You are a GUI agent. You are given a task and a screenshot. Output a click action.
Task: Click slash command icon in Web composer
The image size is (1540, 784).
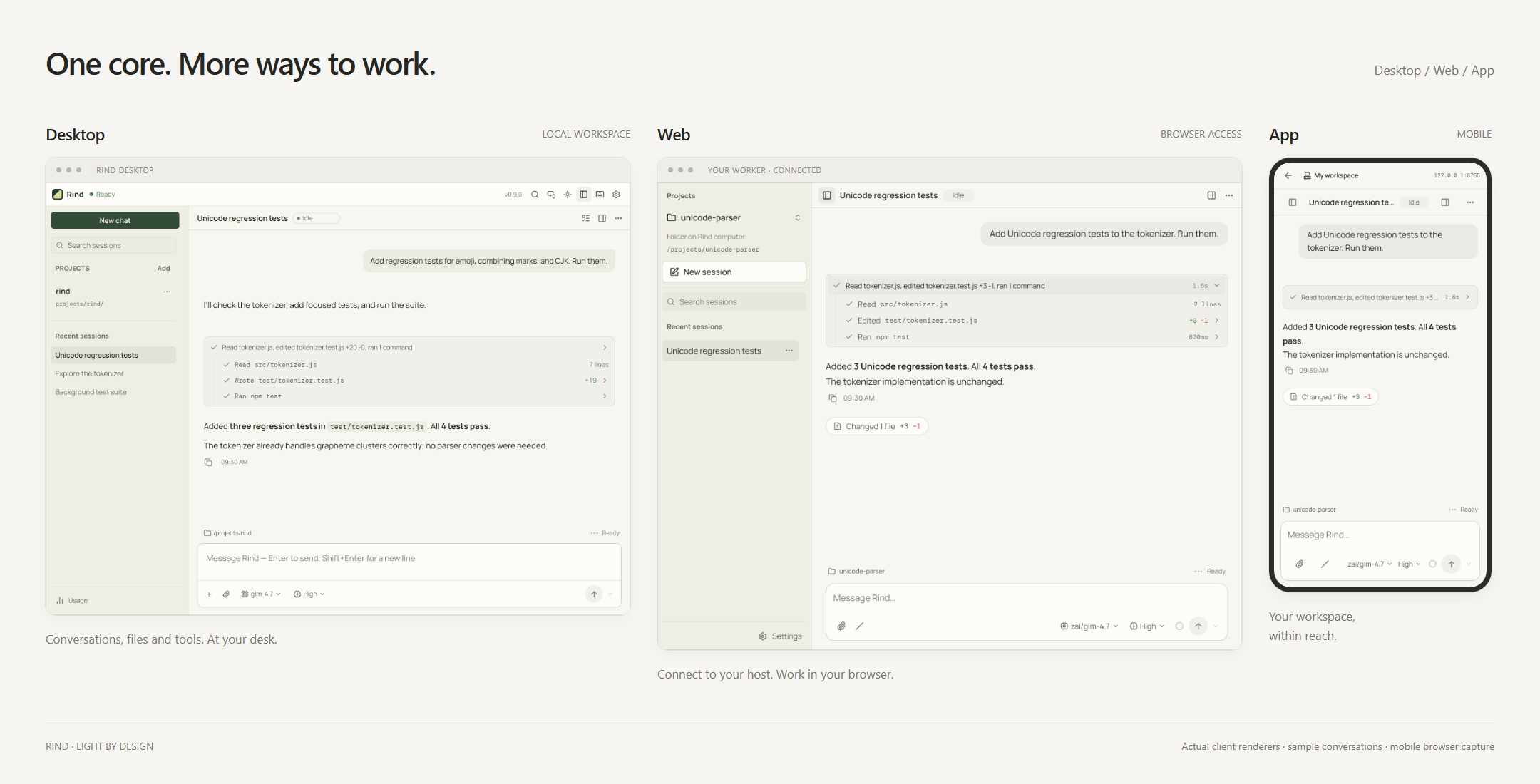point(860,626)
